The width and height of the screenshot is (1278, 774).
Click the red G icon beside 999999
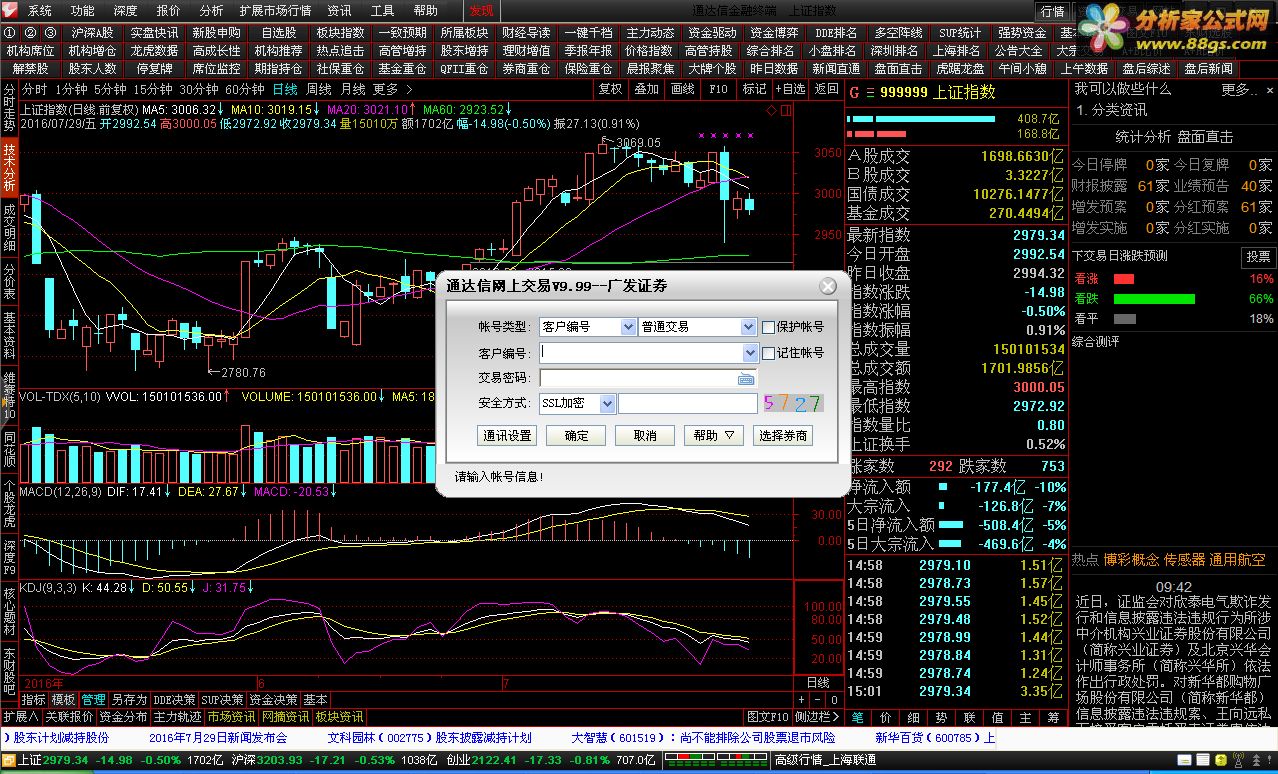point(856,92)
